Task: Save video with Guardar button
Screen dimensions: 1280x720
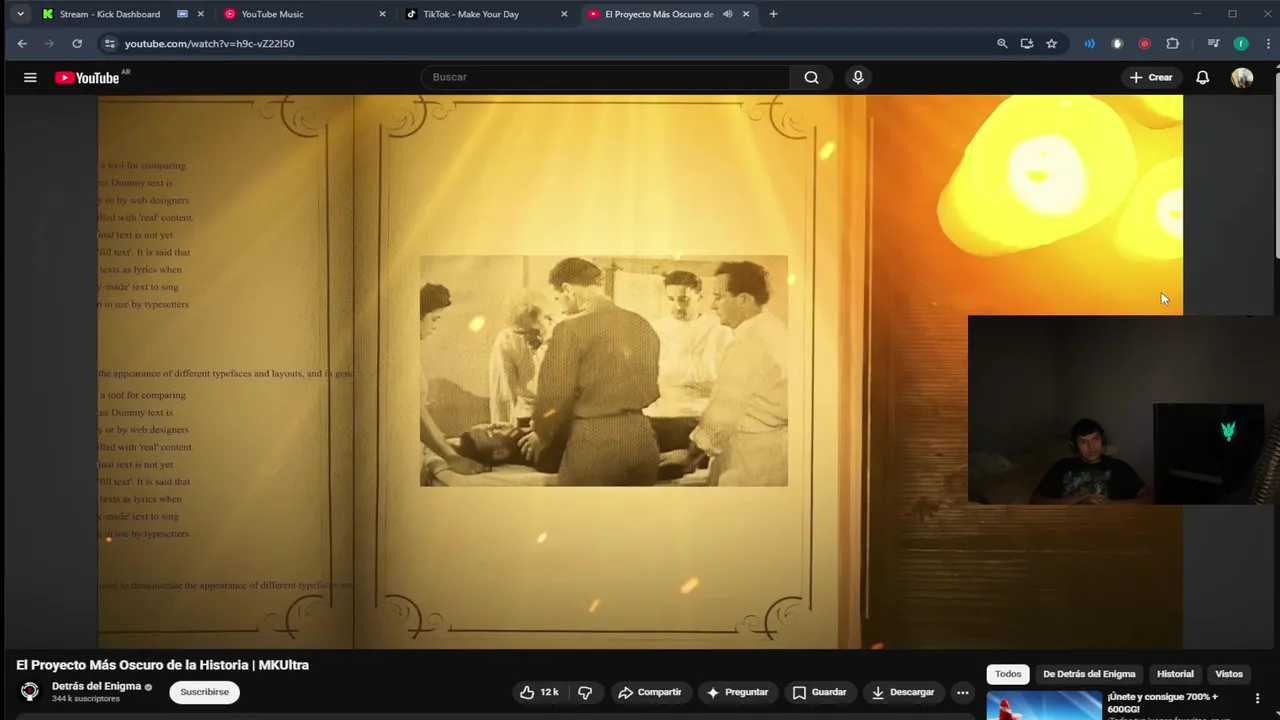Action: tap(820, 692)
